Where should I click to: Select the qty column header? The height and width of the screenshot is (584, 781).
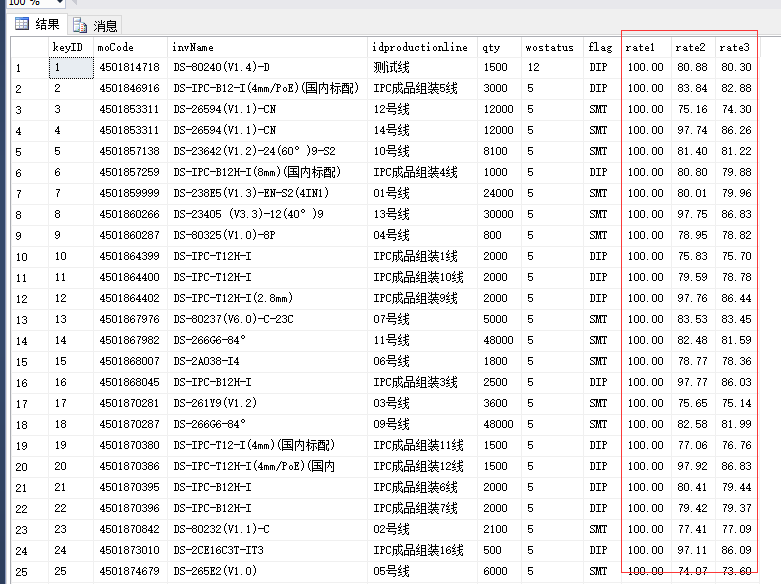(499, 47)
